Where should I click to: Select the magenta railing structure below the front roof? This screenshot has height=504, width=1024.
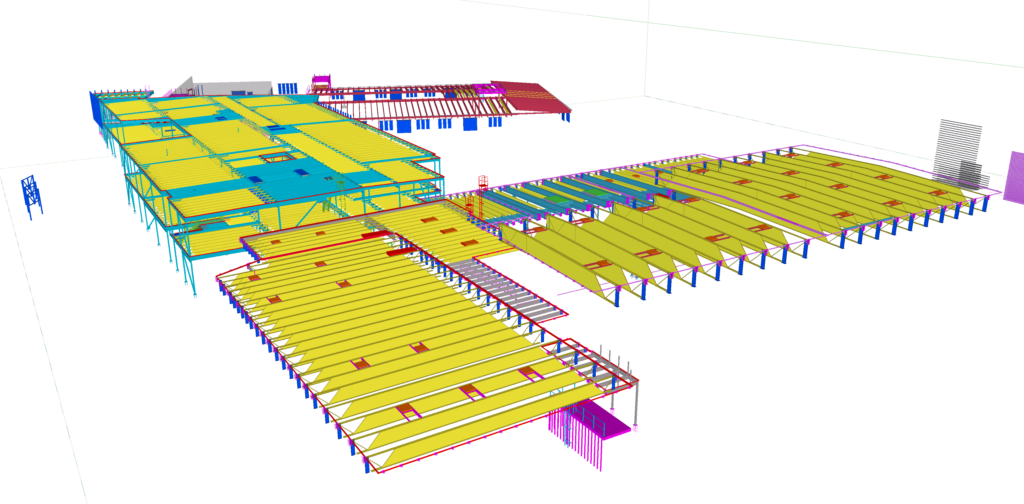tap(588, 434)
